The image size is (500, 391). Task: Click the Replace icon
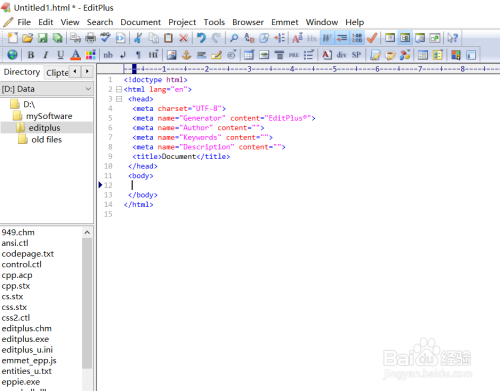[249, 38]
